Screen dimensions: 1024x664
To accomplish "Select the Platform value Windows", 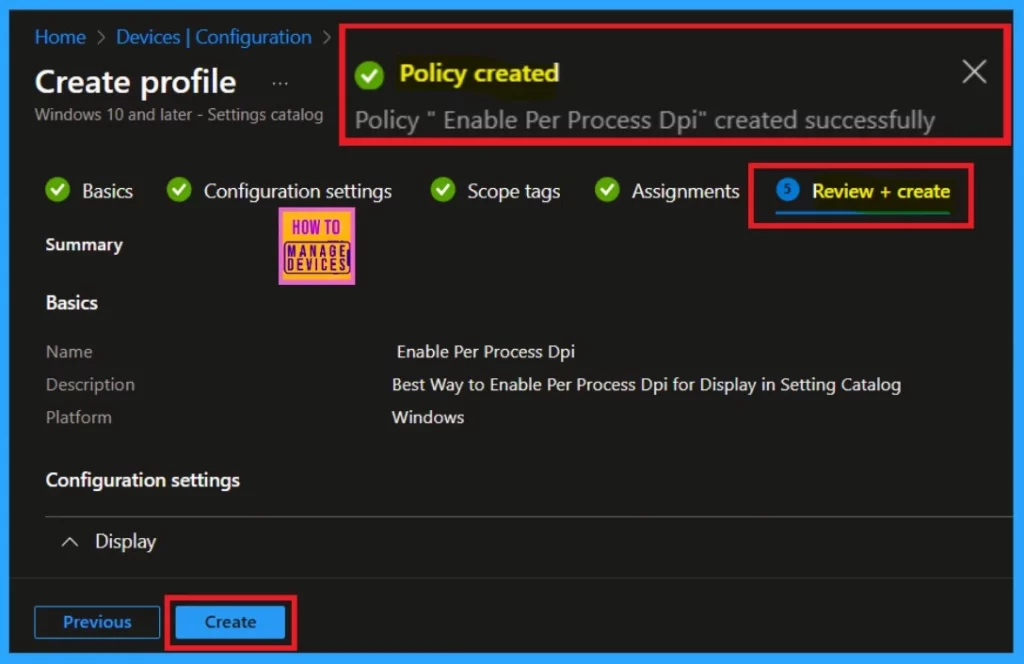I will pos(428,417).
